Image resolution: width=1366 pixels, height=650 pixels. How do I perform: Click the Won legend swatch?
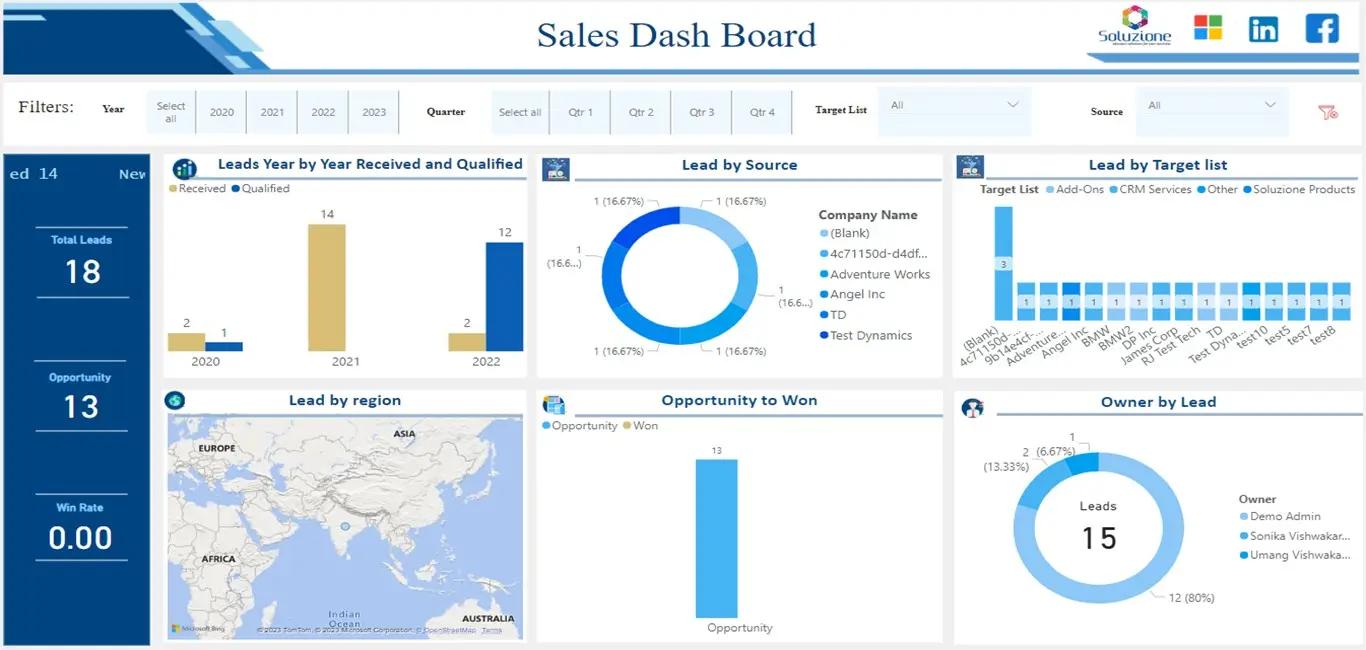pos(627,426)
